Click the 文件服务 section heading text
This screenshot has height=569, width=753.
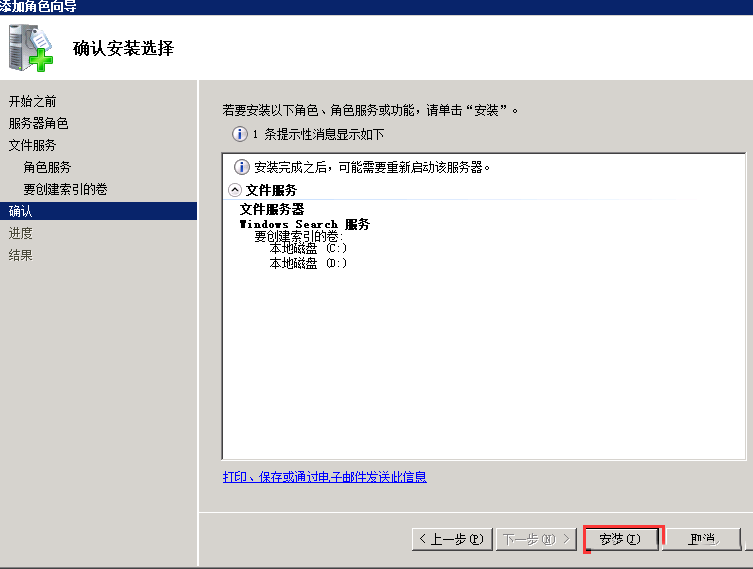coord(271,190)
